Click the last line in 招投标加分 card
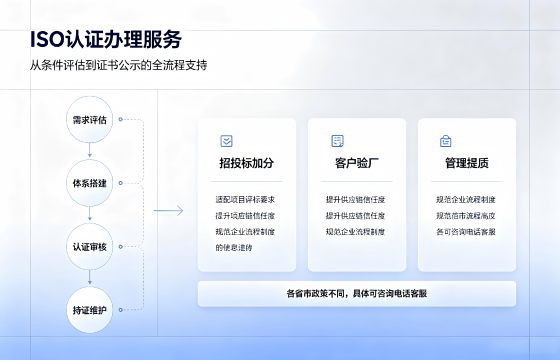Screen dimensions: 560x360 point(234,248)
